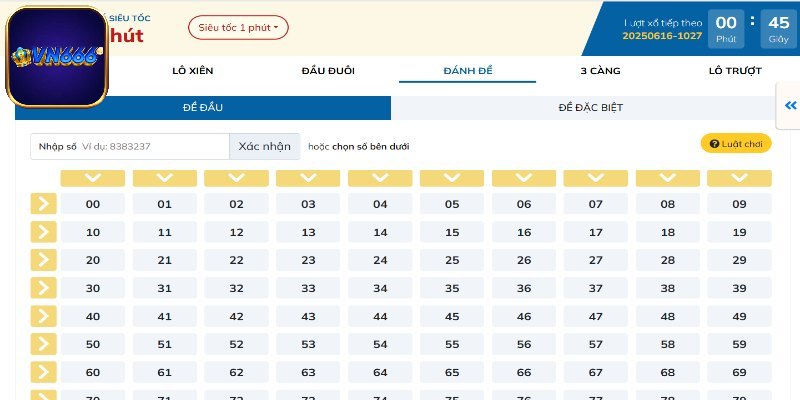Switch to the Lô Xiên tab
This screenshot has width=800, height=400.
[193, 71]
